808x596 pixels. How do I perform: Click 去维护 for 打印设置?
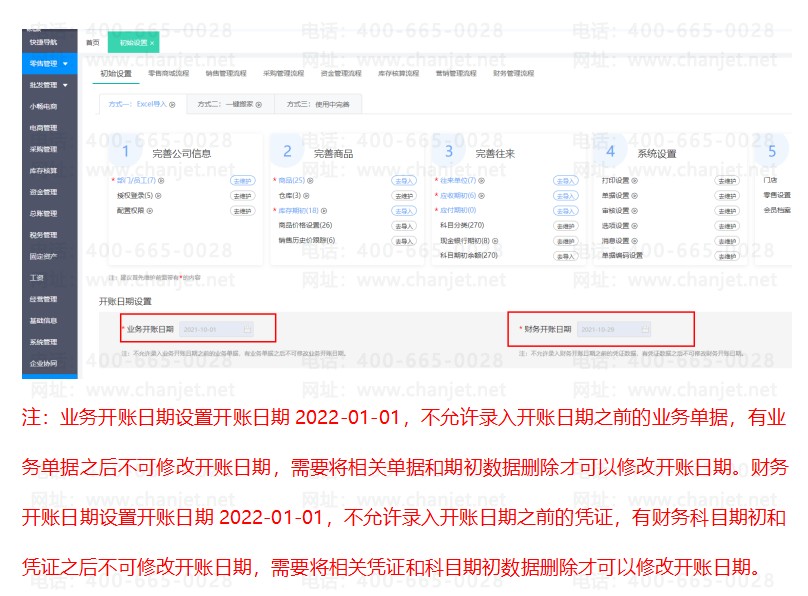pyautogui.click(x=727, y=181)
